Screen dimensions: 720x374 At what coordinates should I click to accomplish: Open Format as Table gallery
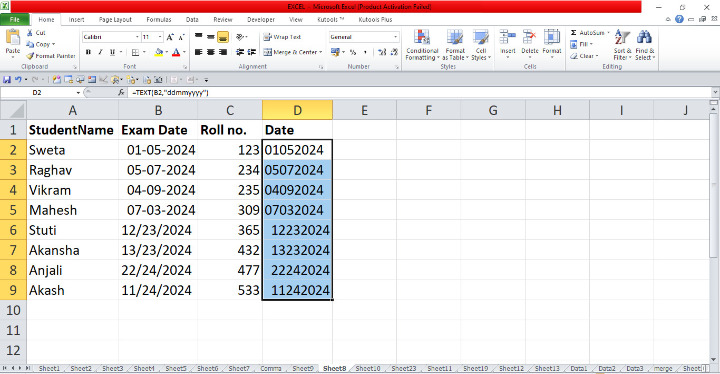[455, 44]
